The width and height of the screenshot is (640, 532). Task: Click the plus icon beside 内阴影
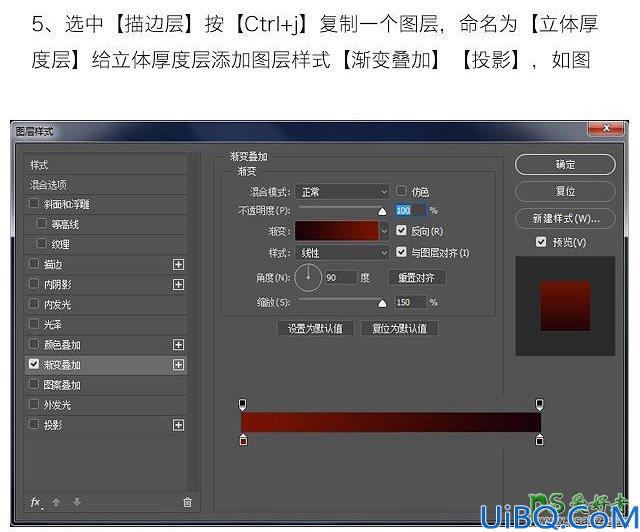[x=178, y=285]
